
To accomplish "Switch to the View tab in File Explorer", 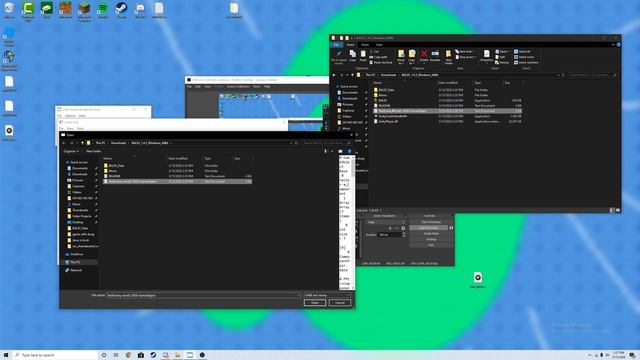I will point(379,44).
